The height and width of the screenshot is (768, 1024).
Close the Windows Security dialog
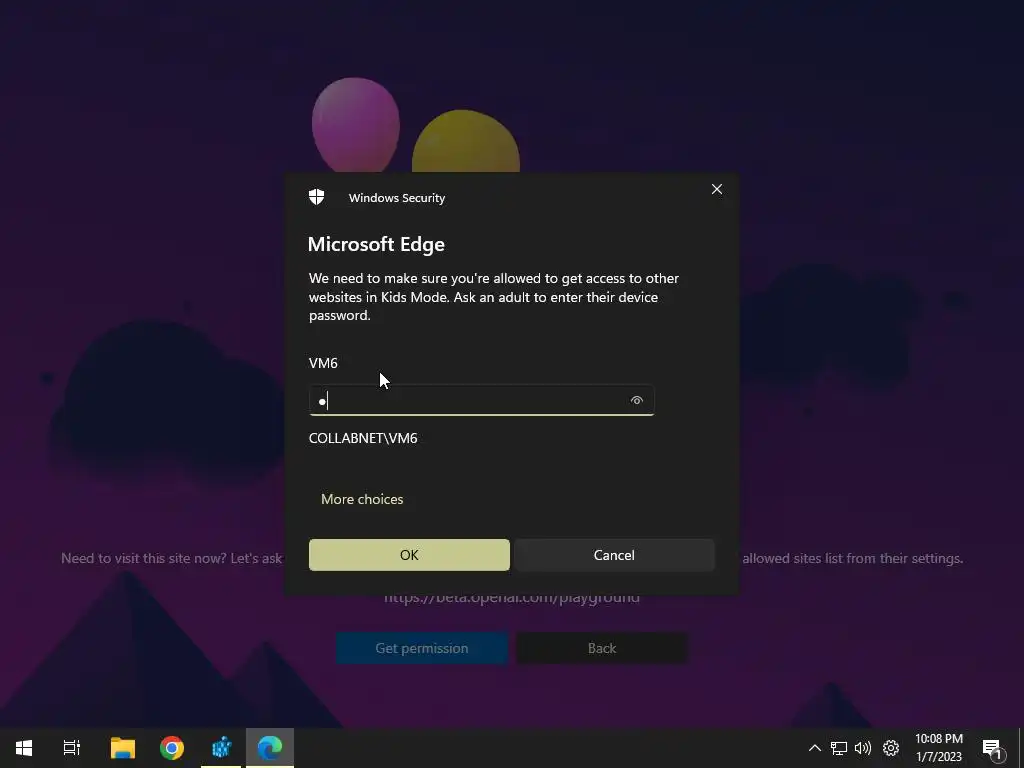(x=716, y=189)
